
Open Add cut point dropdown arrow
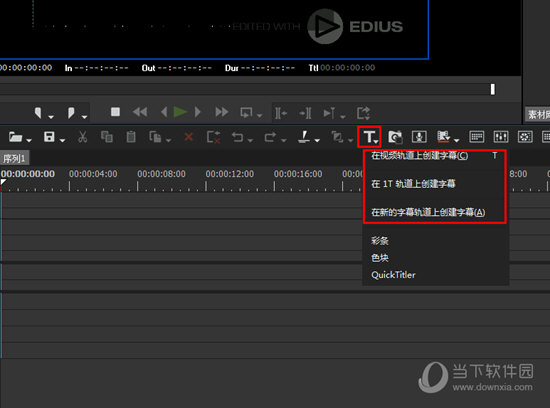point(317,140)
